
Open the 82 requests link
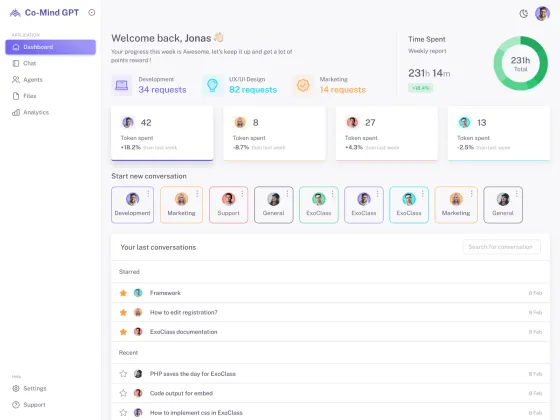(253, 90)
